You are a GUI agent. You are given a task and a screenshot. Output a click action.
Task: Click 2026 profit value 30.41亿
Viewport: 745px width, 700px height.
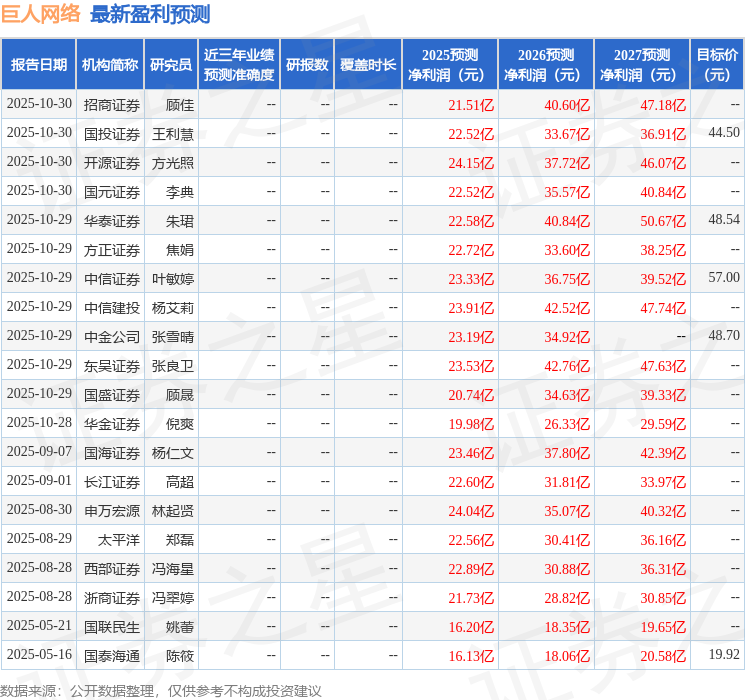pyautogui.click(x=567, y=540)
